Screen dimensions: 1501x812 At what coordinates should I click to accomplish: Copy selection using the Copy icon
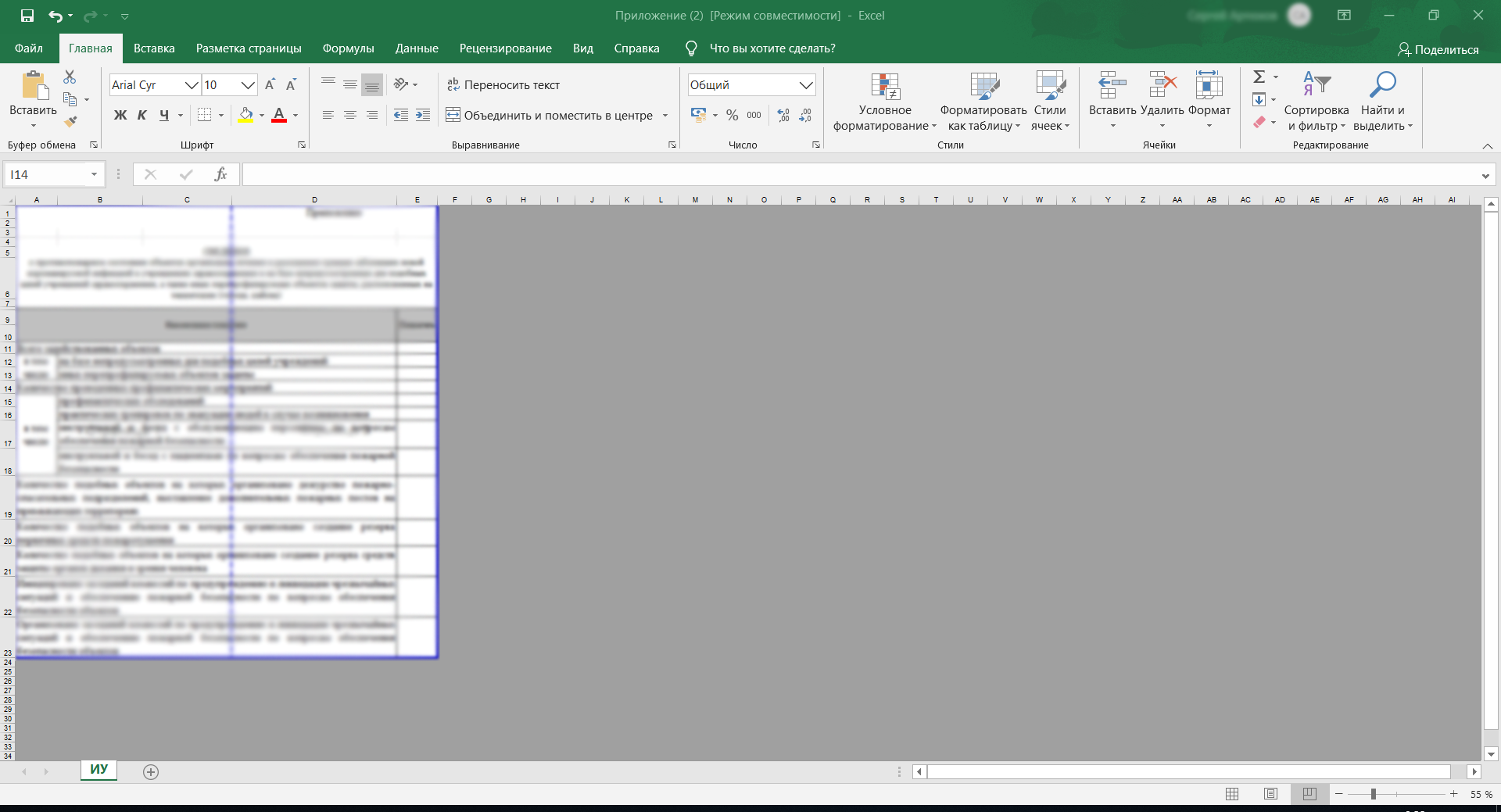point(70,99)
